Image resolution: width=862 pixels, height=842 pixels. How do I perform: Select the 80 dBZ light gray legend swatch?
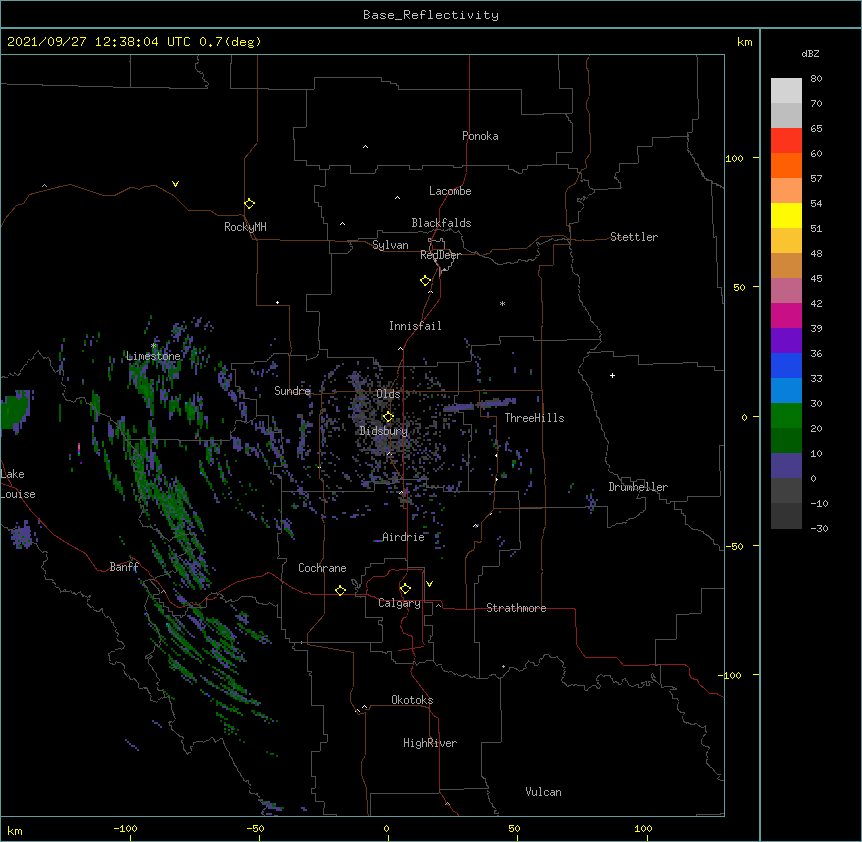click(x=786, y=91)
